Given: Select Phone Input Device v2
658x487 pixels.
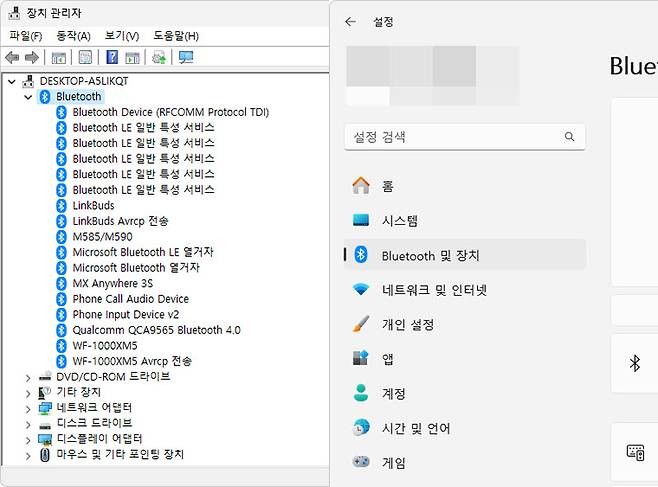Looking at the screenshot, I should point(125,315).
